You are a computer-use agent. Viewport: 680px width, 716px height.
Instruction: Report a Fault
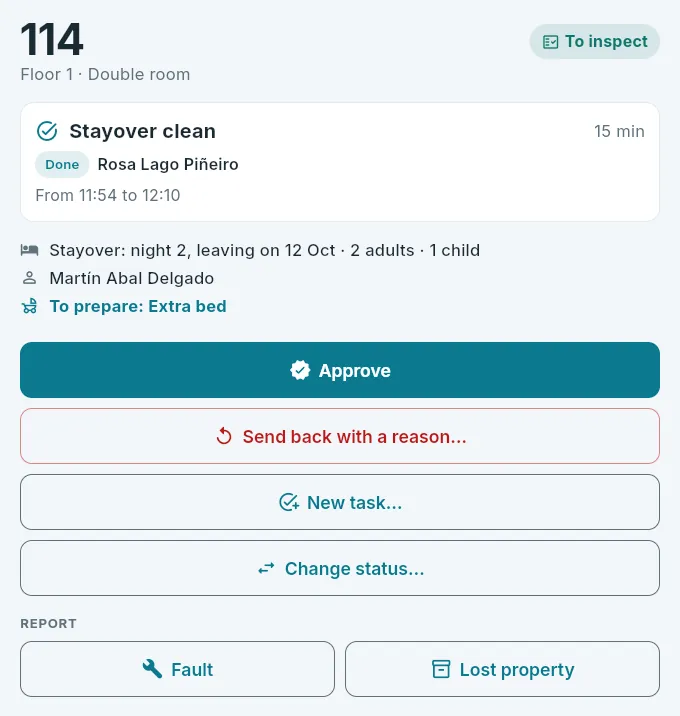click(x=177, y=669)
